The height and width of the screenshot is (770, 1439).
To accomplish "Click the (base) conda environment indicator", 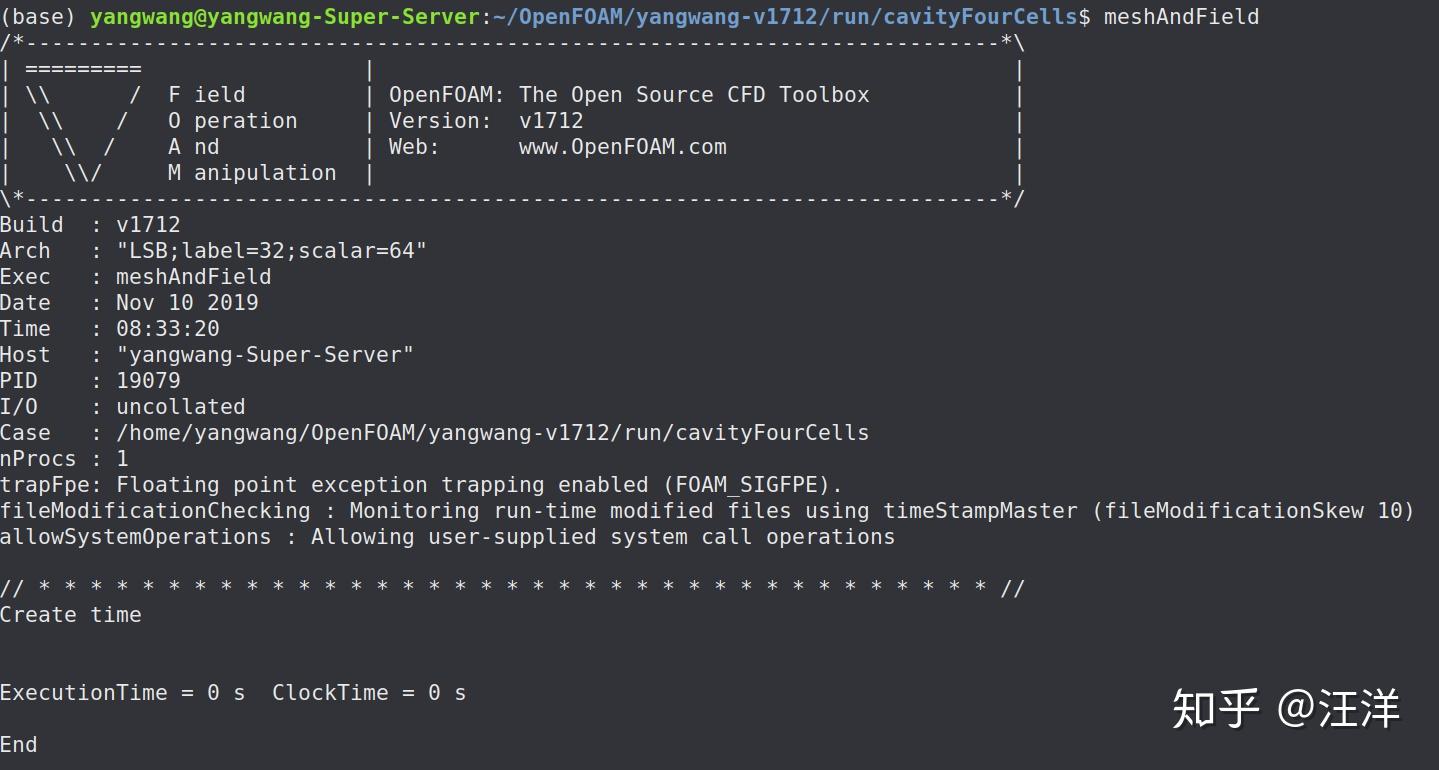I will click(40, 16).
